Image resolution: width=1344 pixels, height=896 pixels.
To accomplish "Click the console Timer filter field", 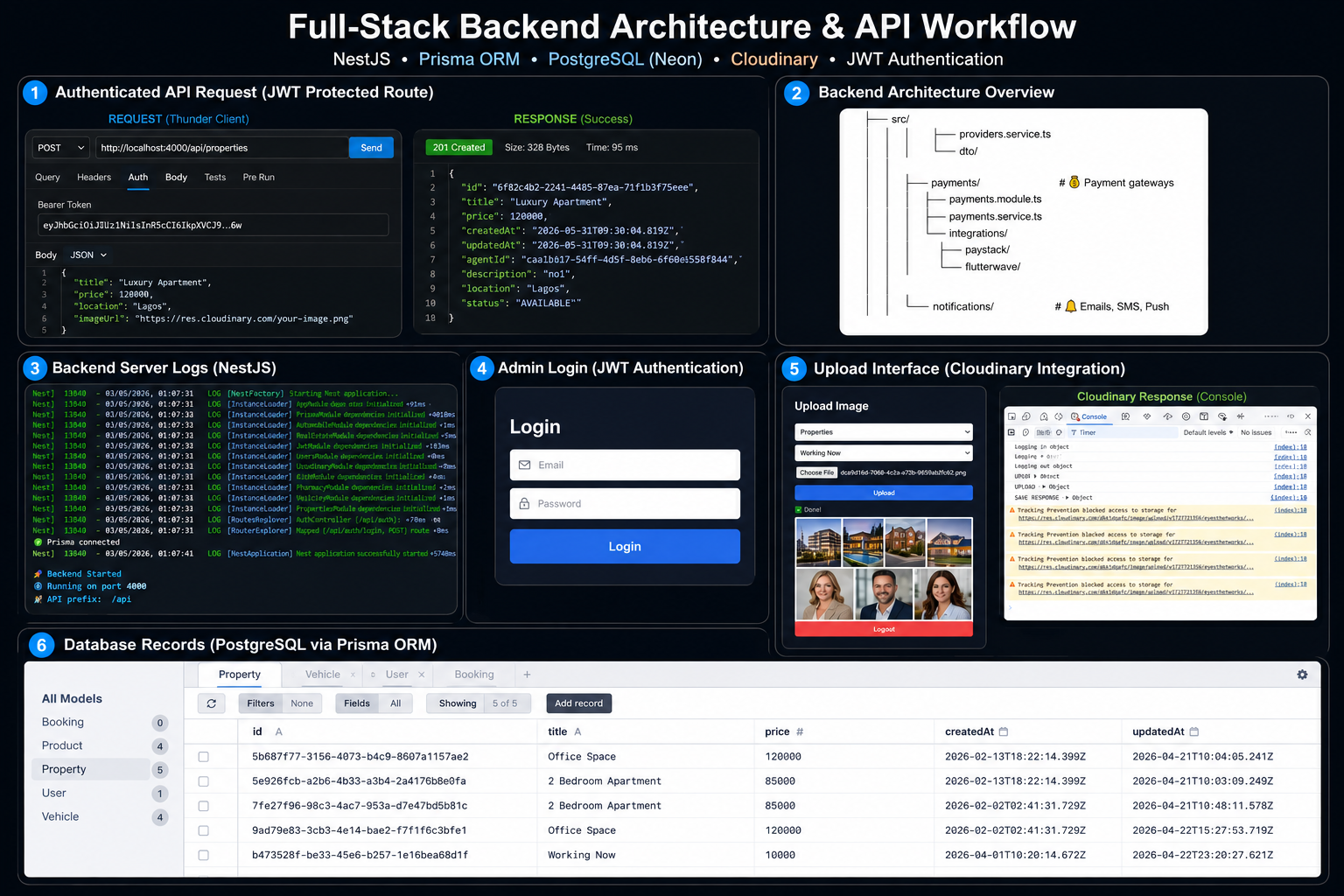I will [x=1123, y=432].
